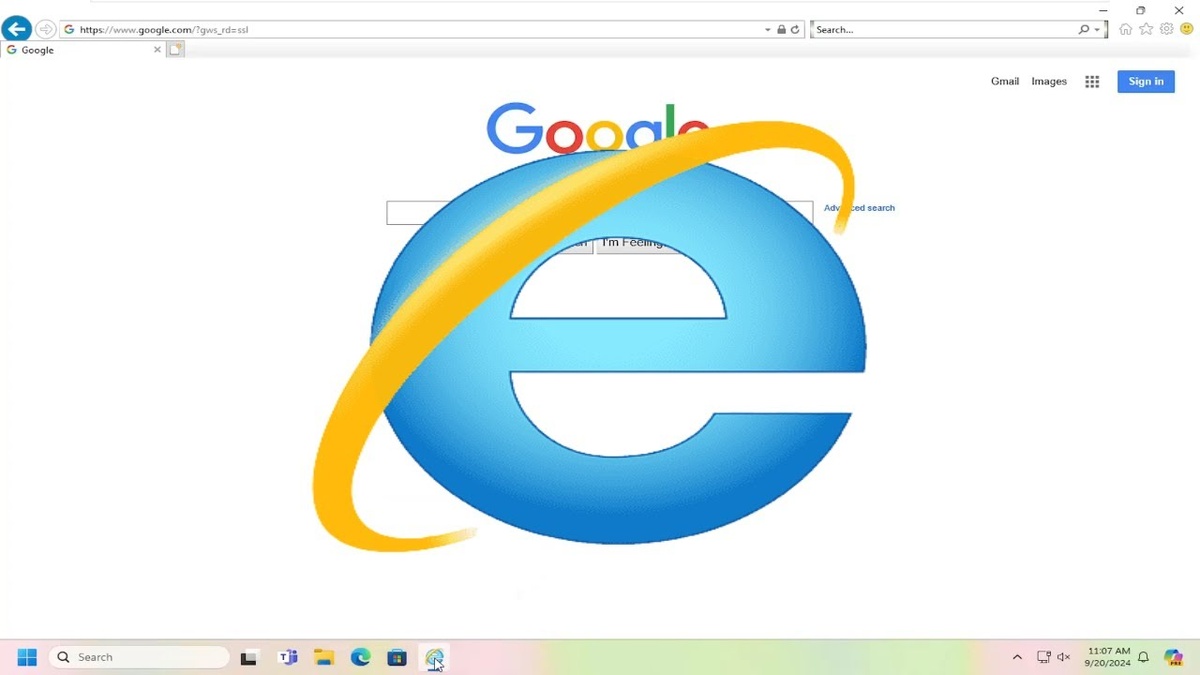Open the address bar autocomplete dropdown arrow
This screenshot has width=1200, height=675.
pos(768,30)
